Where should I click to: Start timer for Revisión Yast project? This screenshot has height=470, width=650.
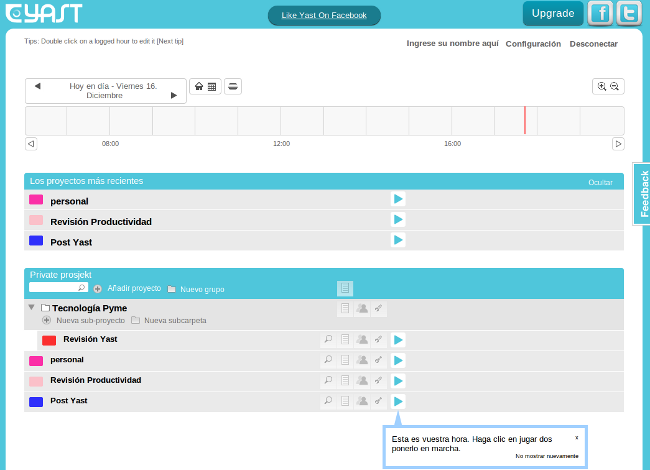[x=398, y=340]
